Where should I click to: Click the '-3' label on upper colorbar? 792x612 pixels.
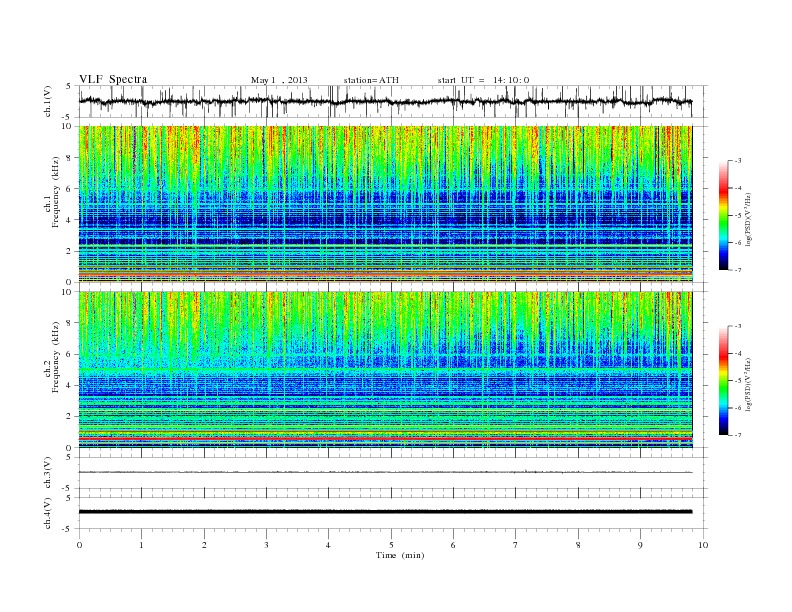[738, 161]
